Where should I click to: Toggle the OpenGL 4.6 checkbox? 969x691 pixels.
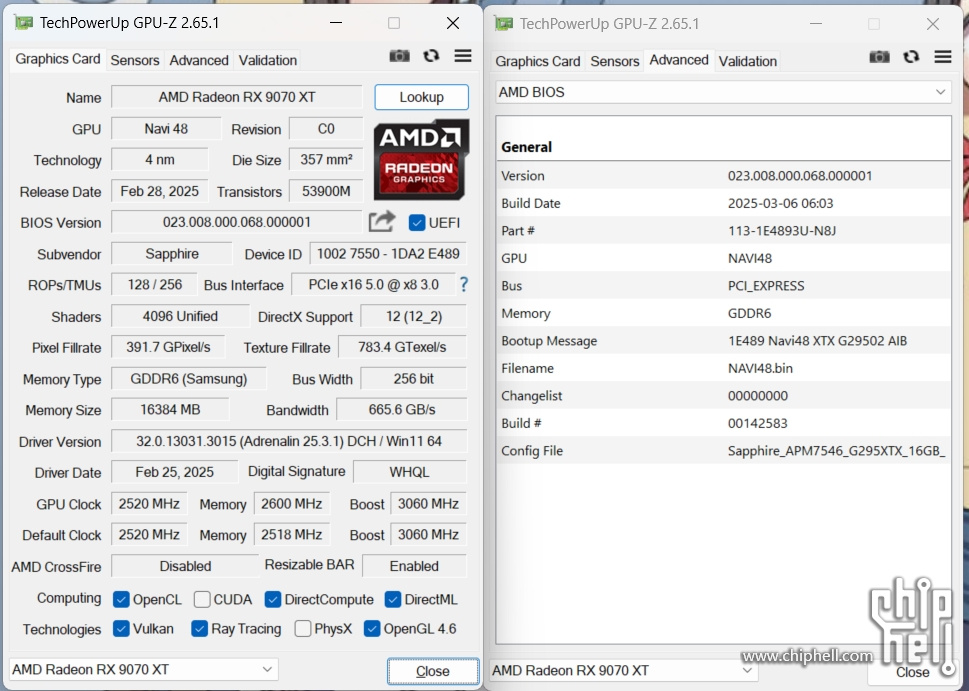click(371, 629)
